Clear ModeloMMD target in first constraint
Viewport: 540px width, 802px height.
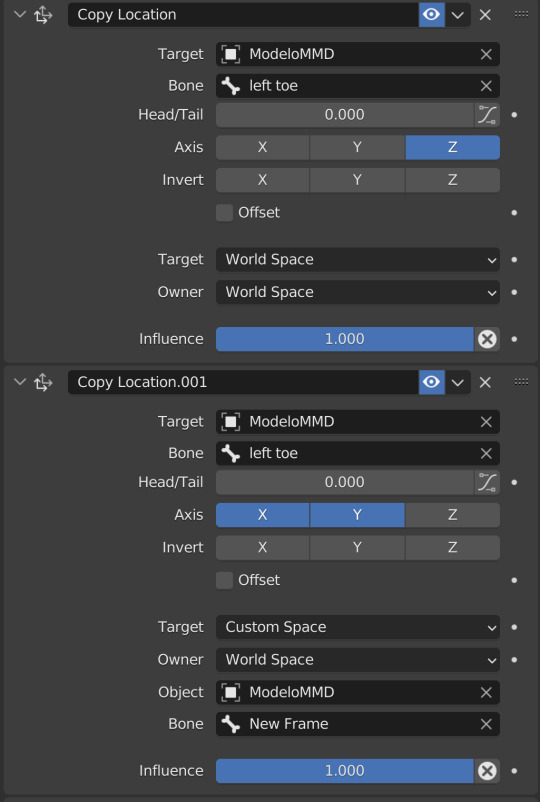coord(486,54)
